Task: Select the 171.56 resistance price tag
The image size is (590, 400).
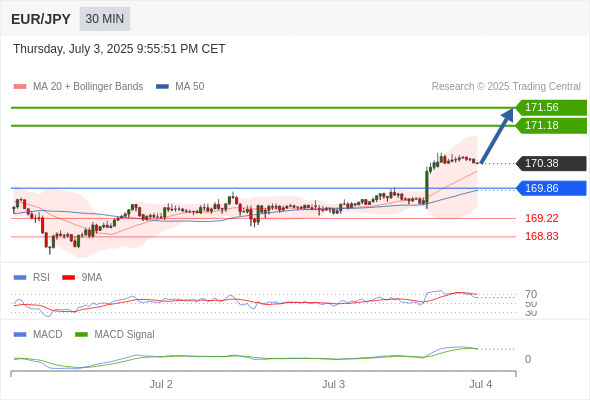Action: click(x=551, y=107)
